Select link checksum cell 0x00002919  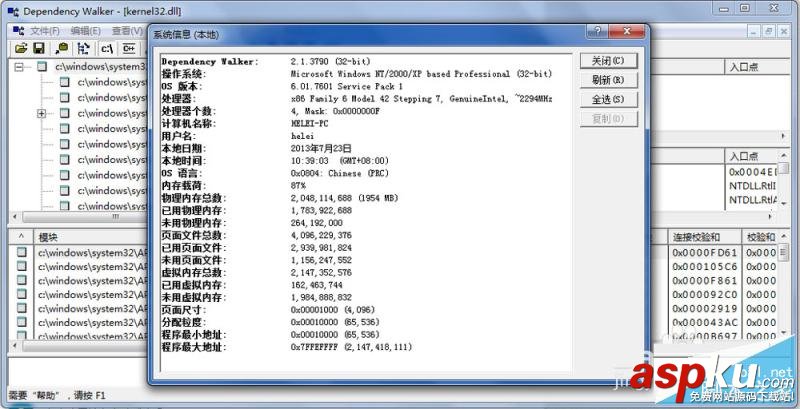tap(705, 309)
